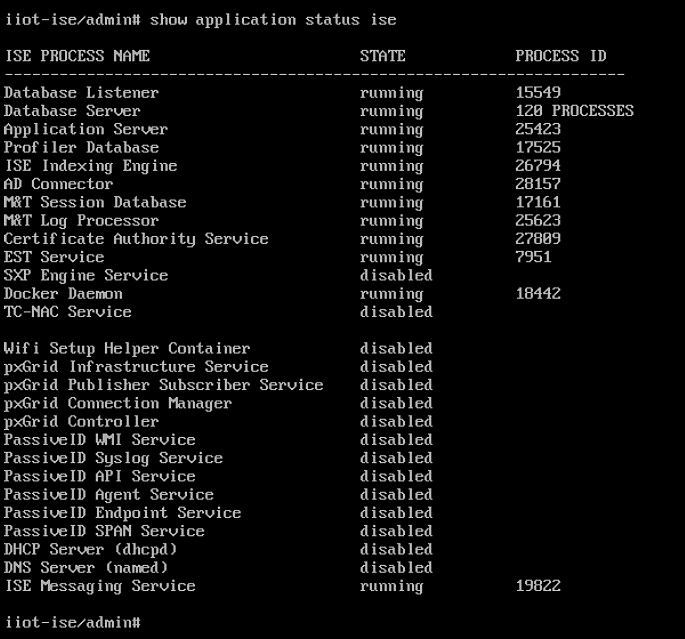Viewport: 685px width, 639px height.
Task: Select 'PassiveID Syslog Service' process name
Action: (113, 459)
